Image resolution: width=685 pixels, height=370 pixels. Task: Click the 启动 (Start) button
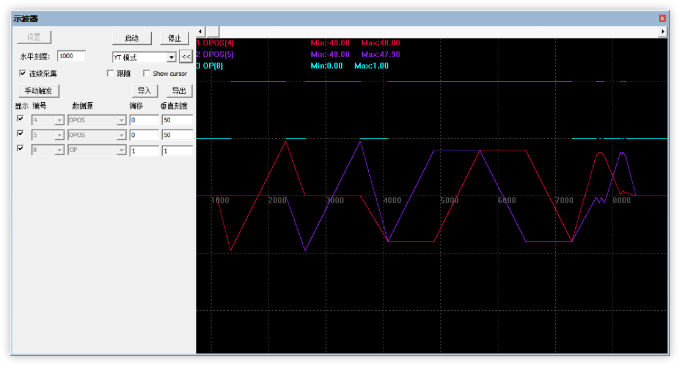pyautogui.click(x=132, y=38)
